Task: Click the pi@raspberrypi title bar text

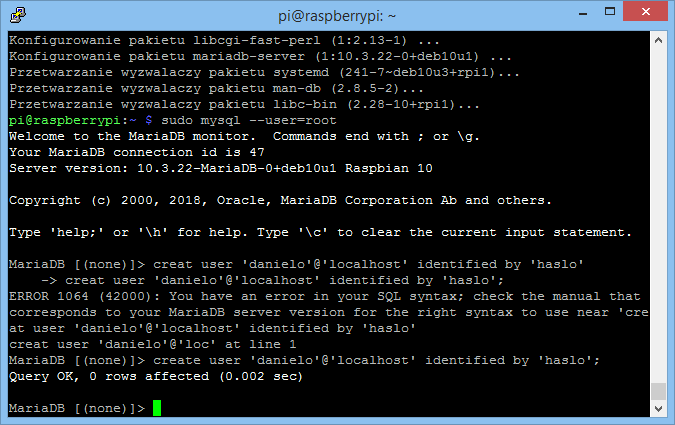Action: [x=338, y=13]
